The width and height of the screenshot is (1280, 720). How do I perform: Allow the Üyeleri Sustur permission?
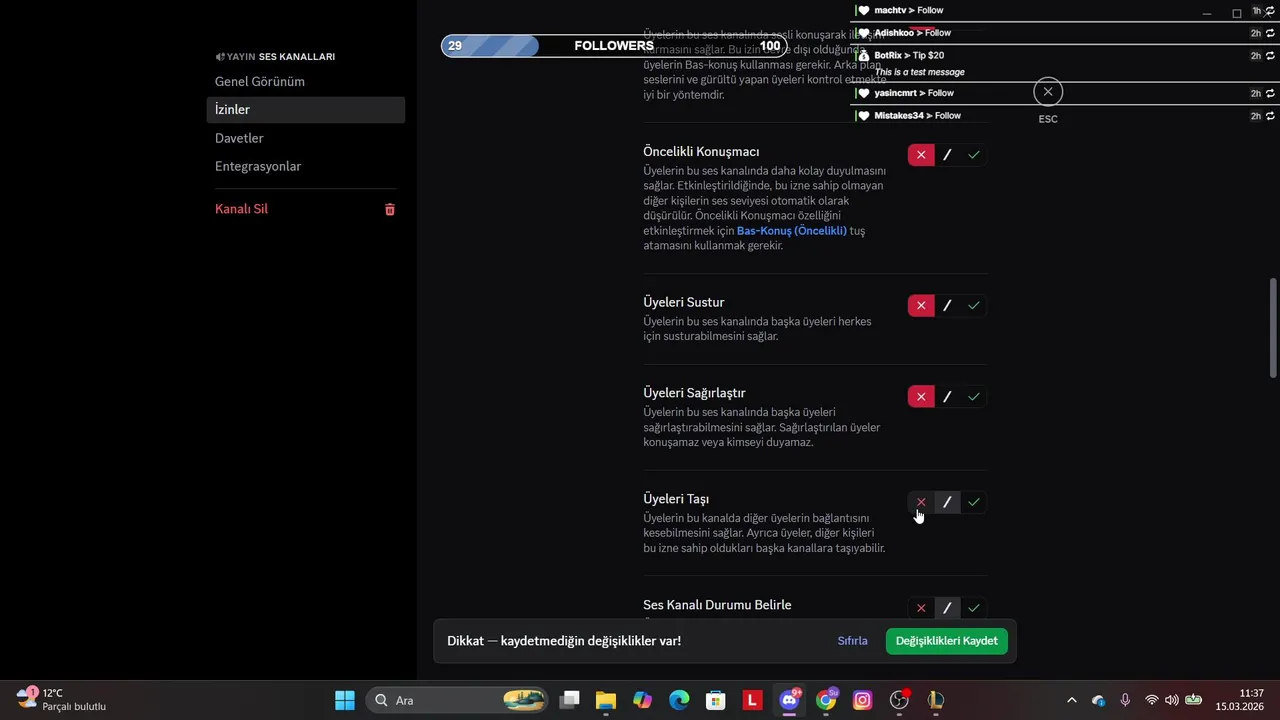tap(974, 305)
